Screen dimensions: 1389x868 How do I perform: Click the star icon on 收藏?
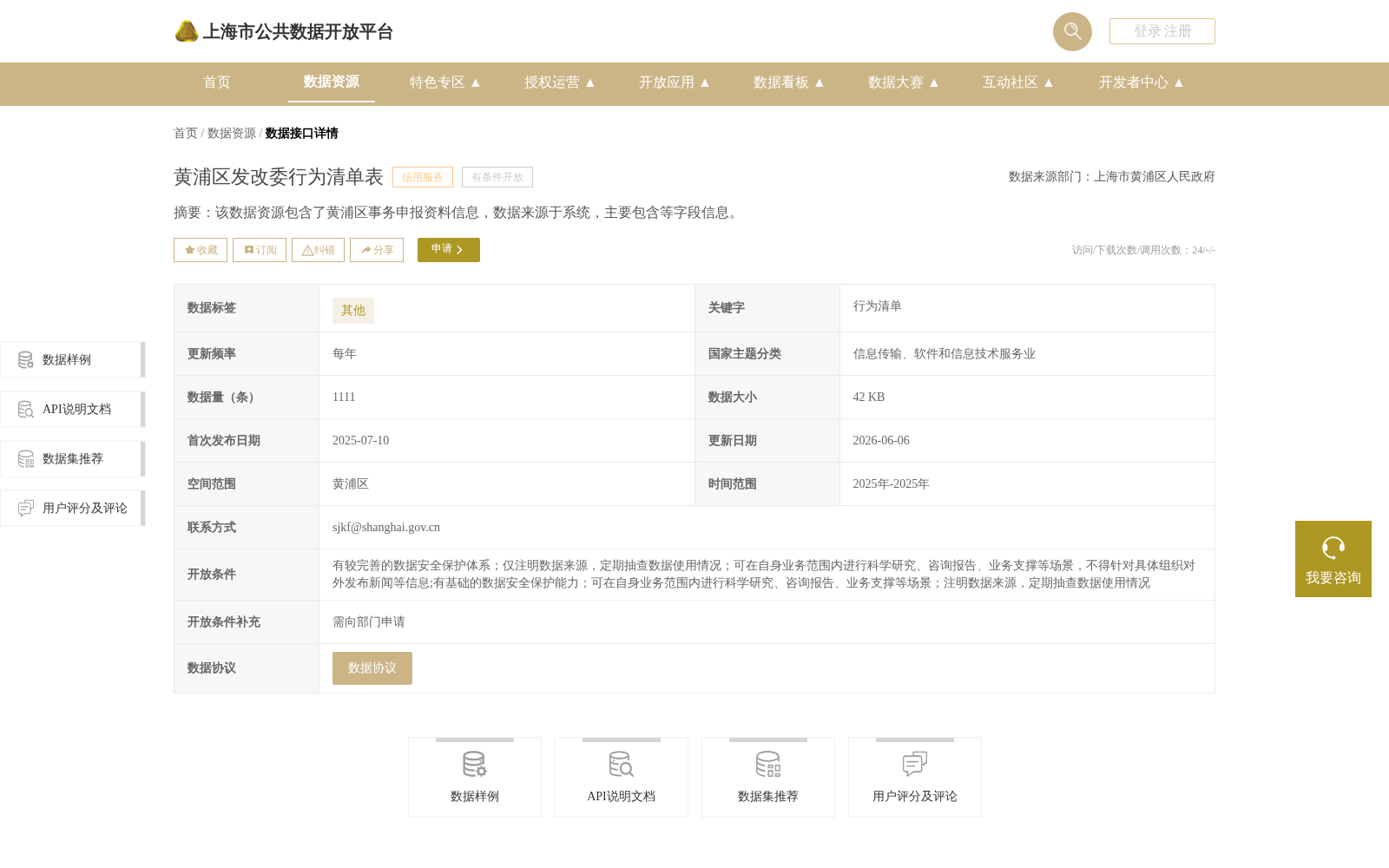pyautogui.click(x=189, y=250)
